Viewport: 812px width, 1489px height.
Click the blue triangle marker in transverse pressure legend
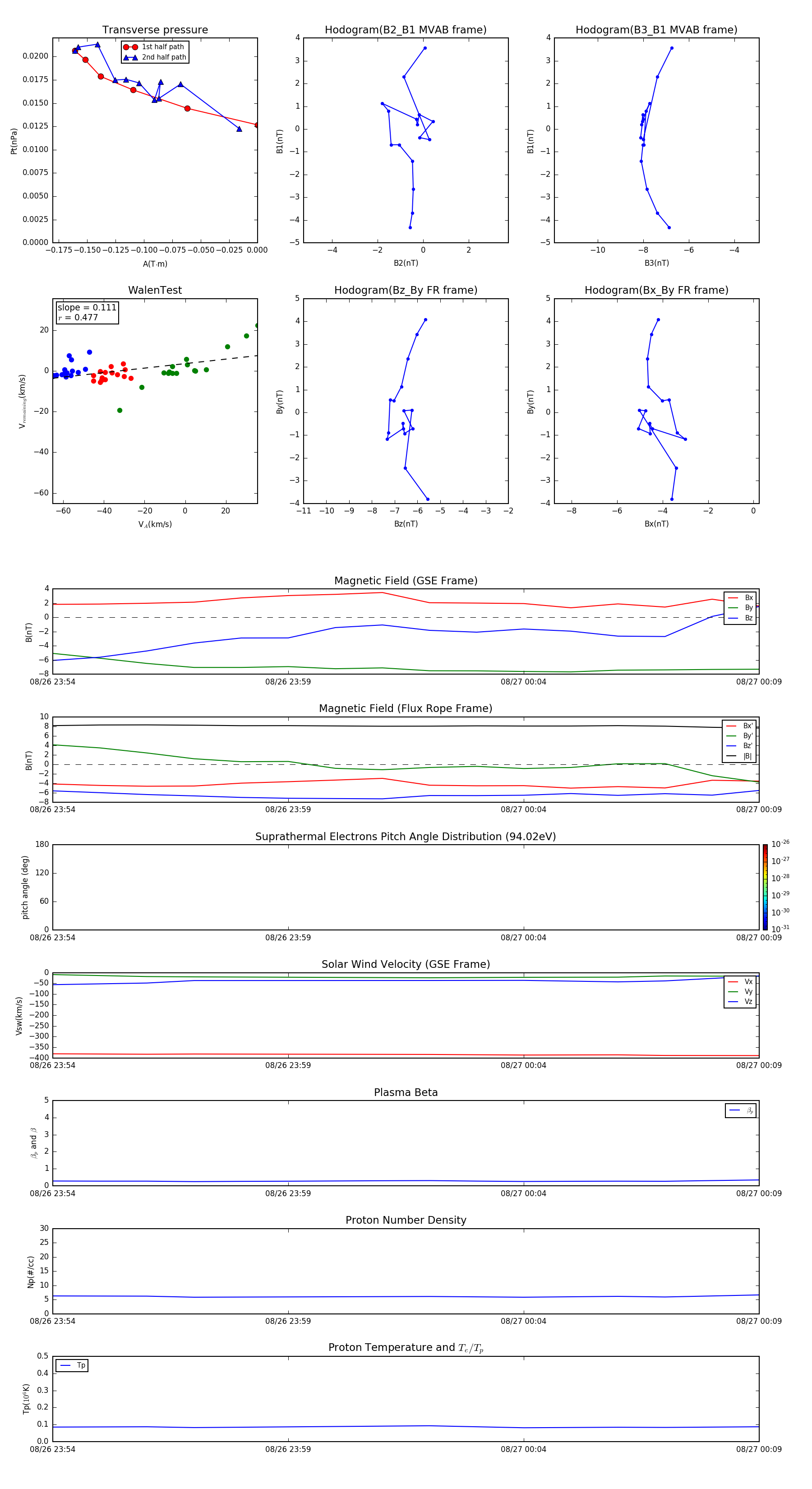point(131,57)
